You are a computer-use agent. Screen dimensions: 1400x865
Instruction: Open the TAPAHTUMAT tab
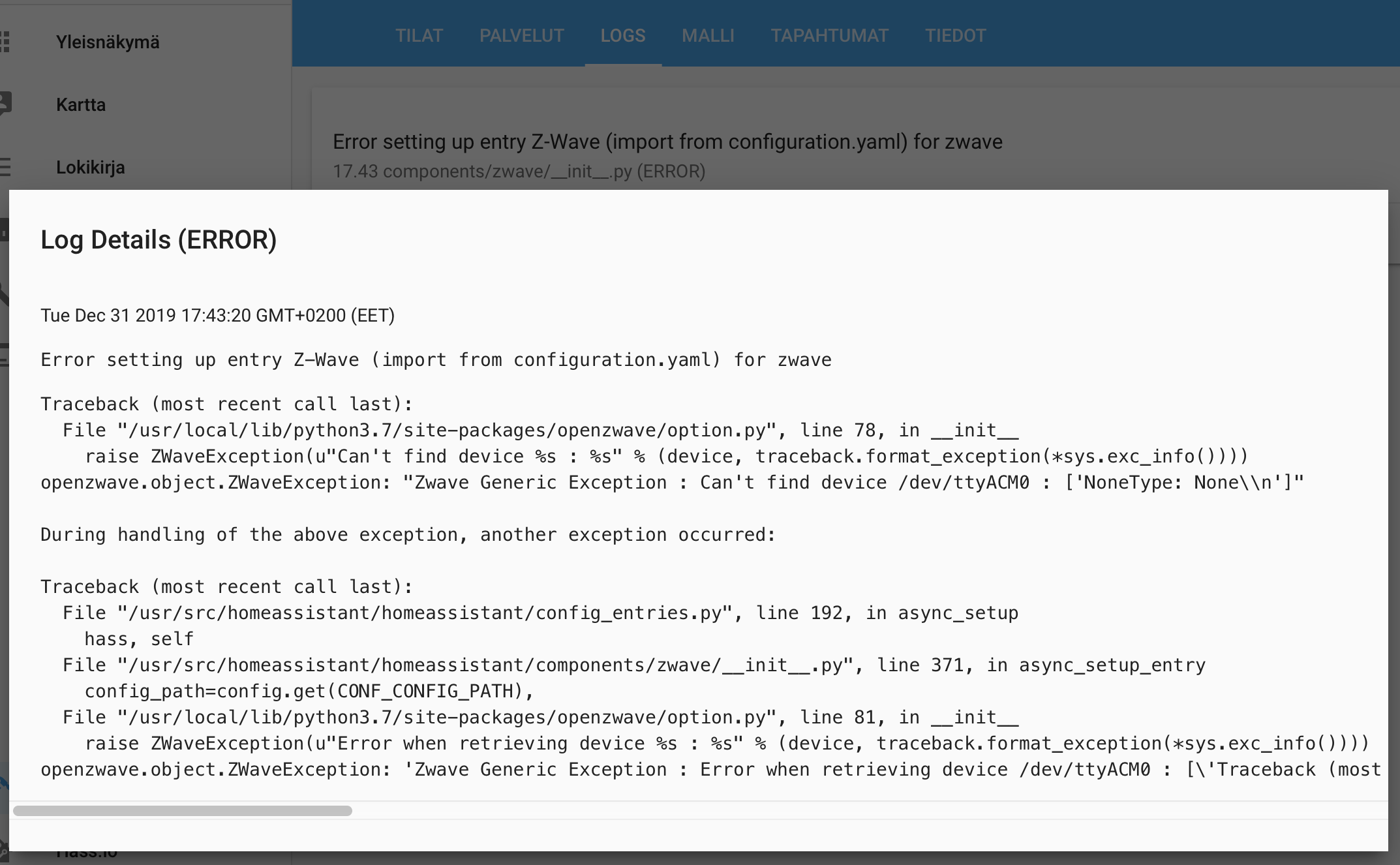point(829,35)
